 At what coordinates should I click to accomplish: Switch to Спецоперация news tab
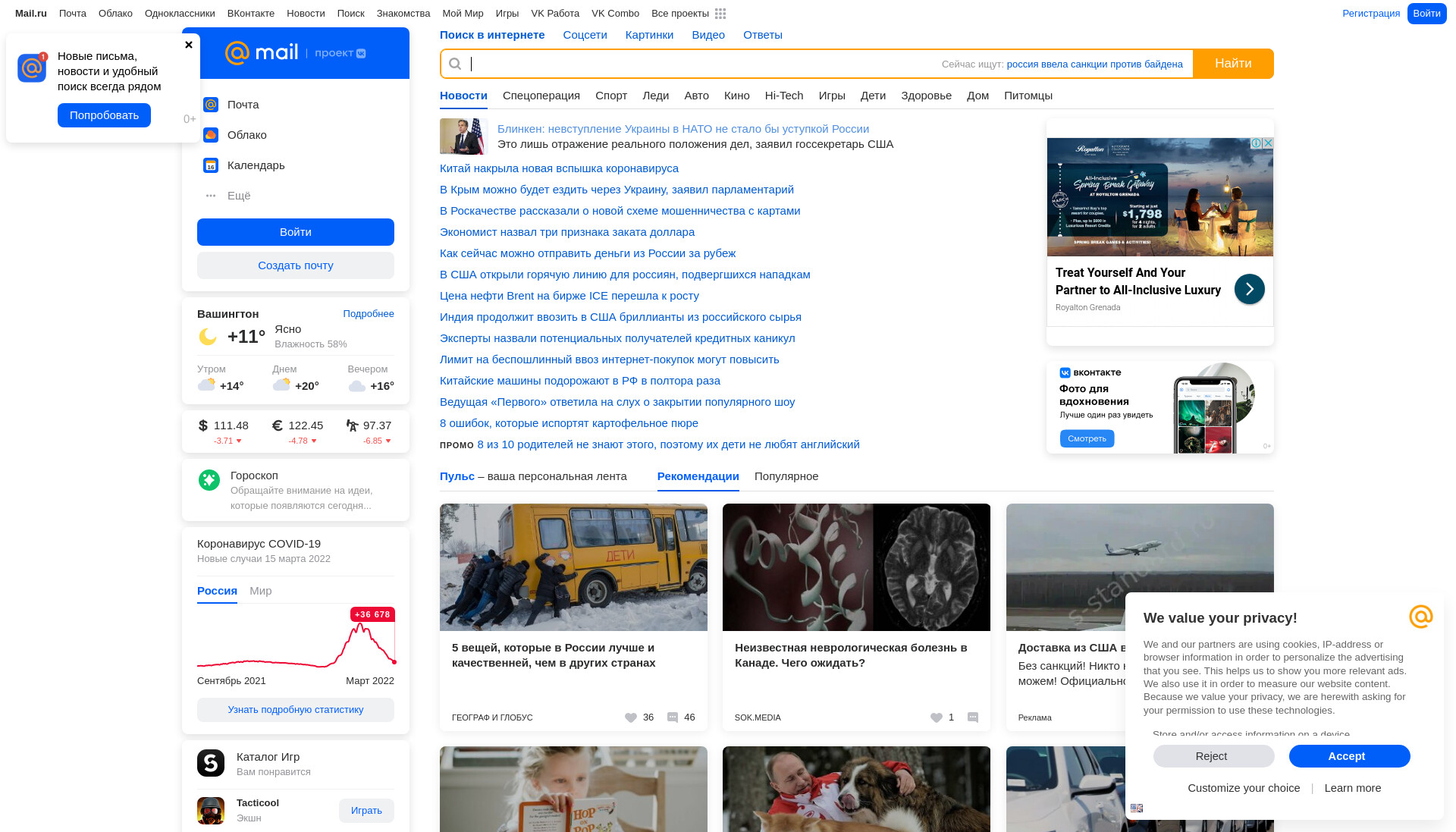(x=541, y=96)
